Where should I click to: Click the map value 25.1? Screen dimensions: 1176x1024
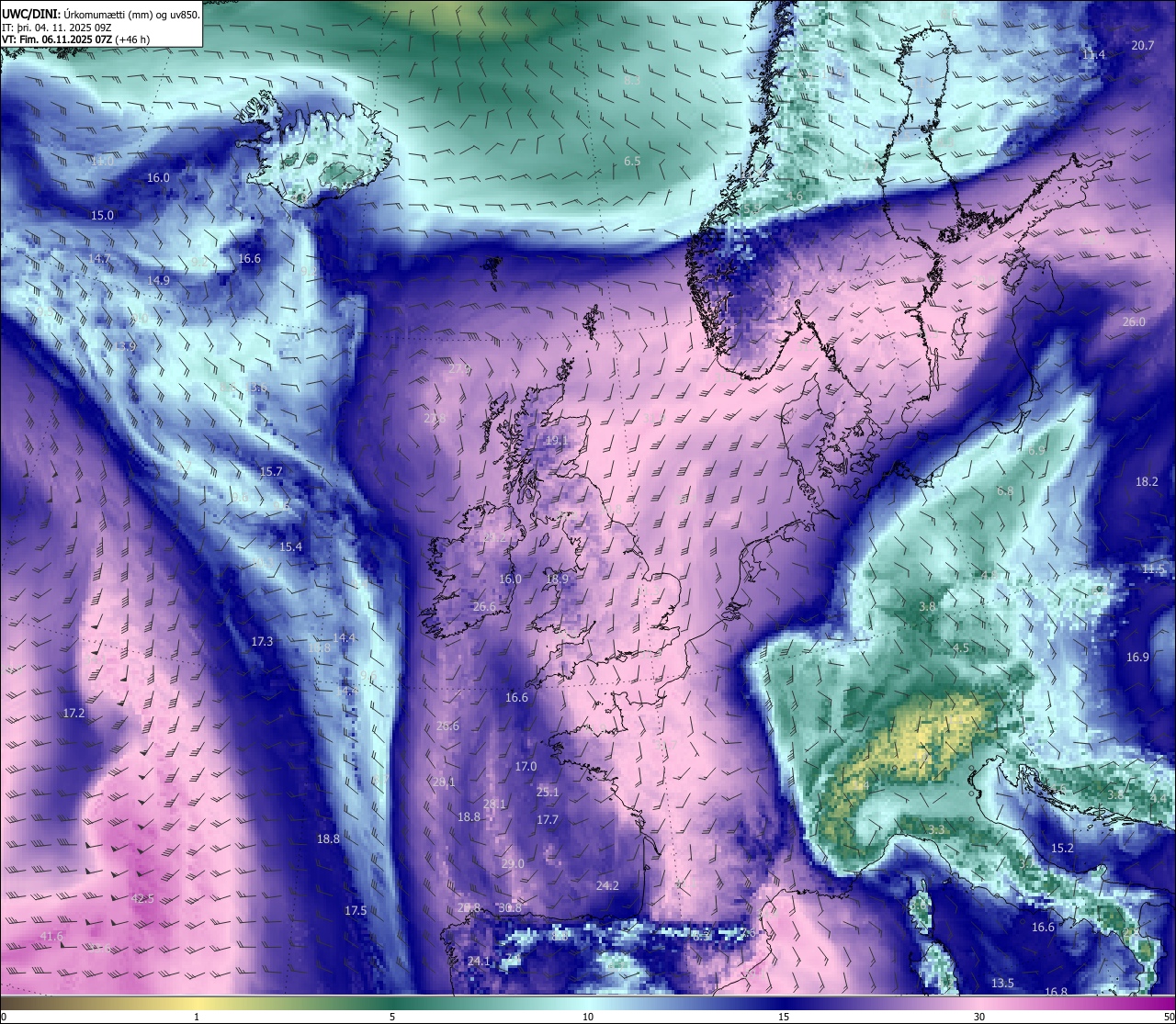[x=548, y=793]
